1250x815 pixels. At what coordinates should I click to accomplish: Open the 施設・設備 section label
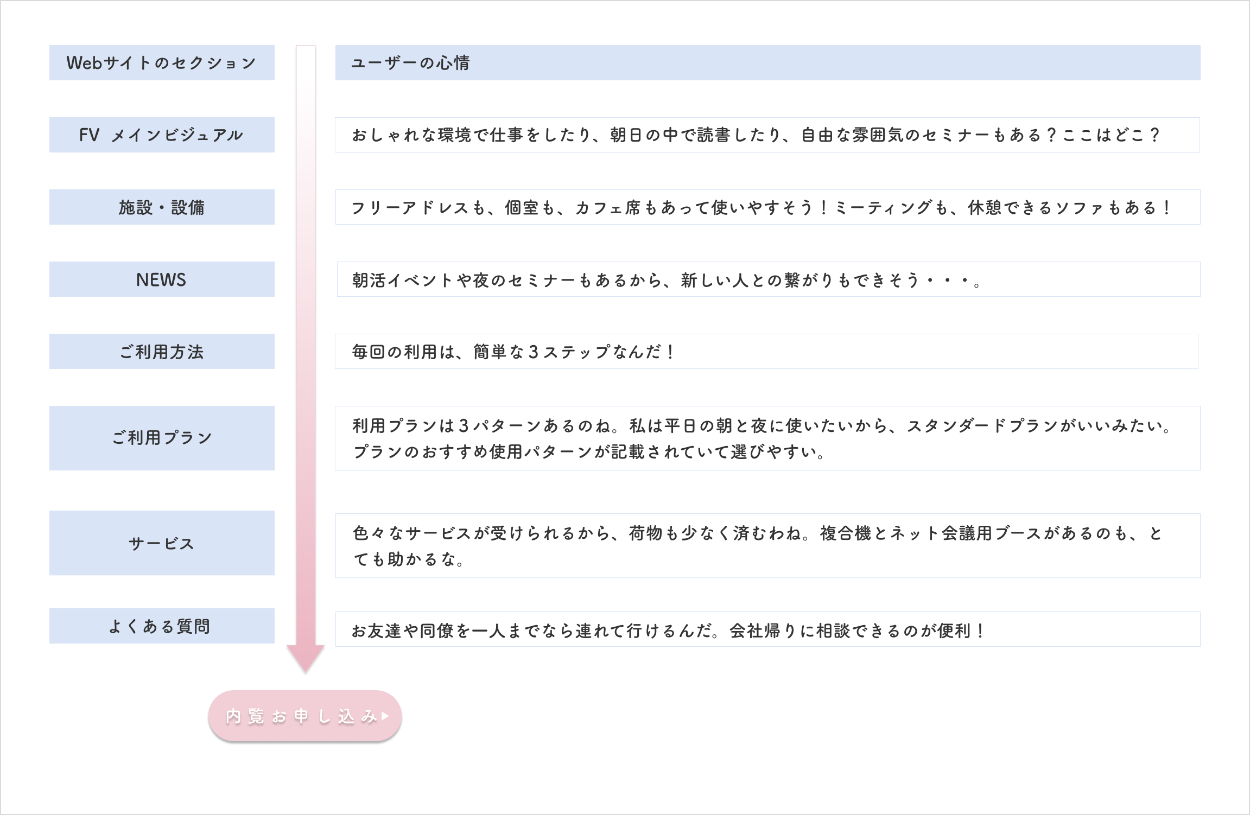(162, 207)
